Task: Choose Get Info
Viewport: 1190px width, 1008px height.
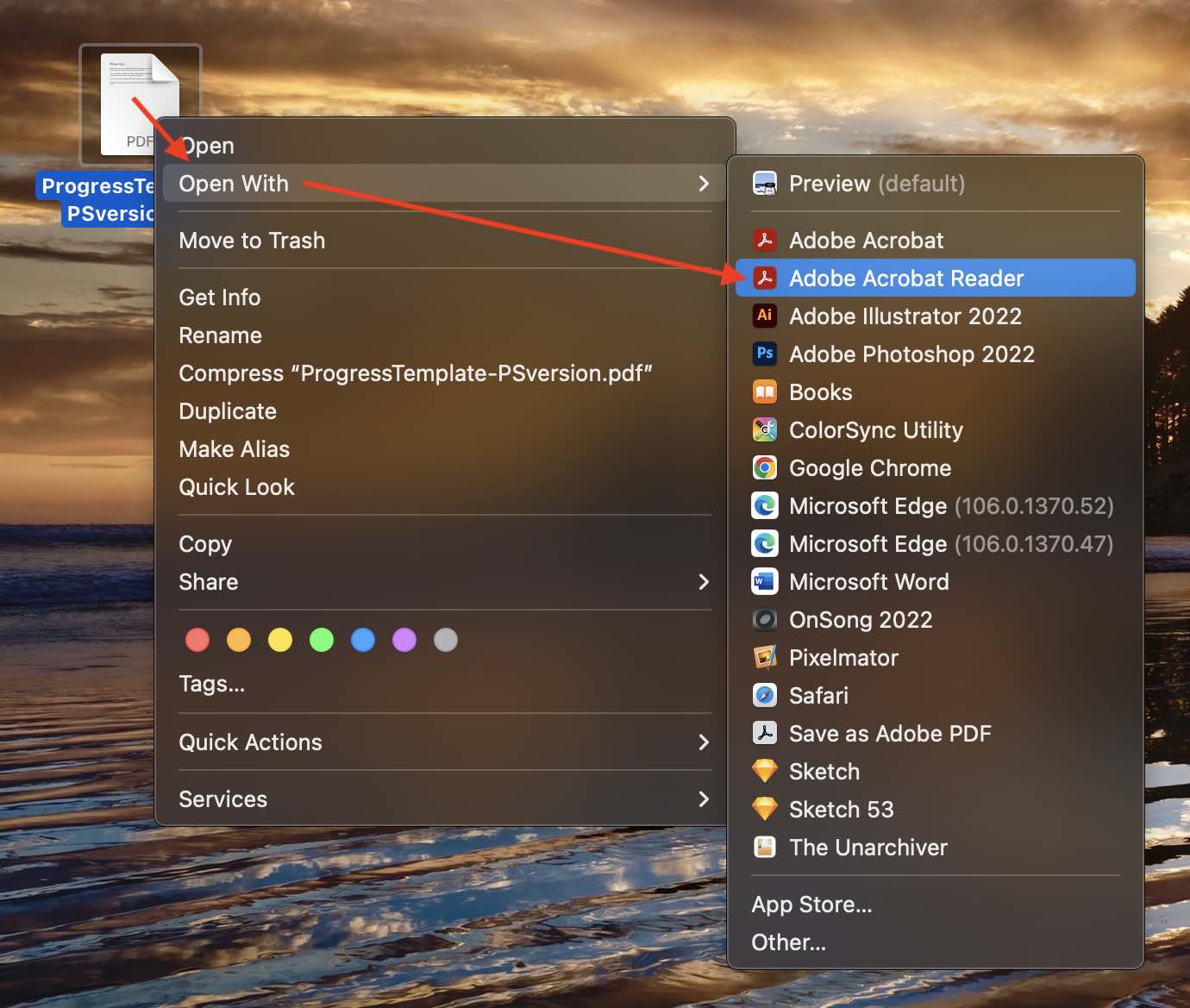Action: coord(445,297)
